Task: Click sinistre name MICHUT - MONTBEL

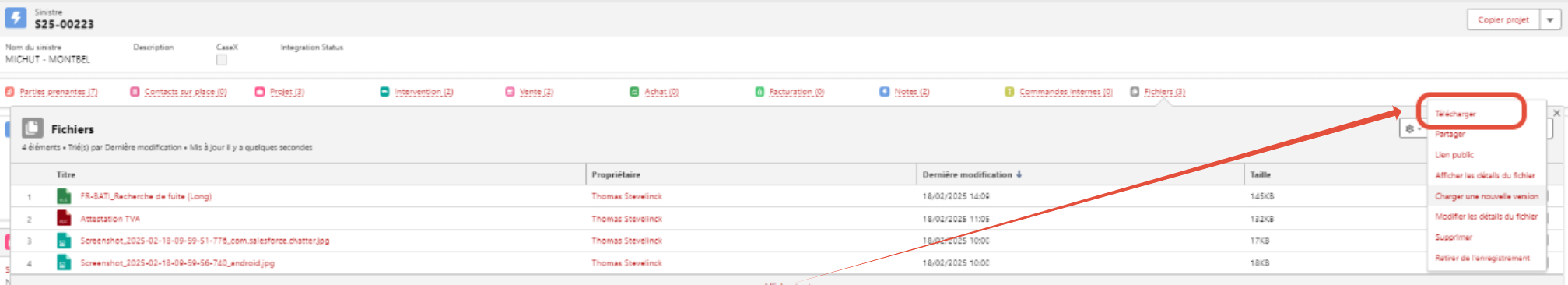Action: pos(47,59)
